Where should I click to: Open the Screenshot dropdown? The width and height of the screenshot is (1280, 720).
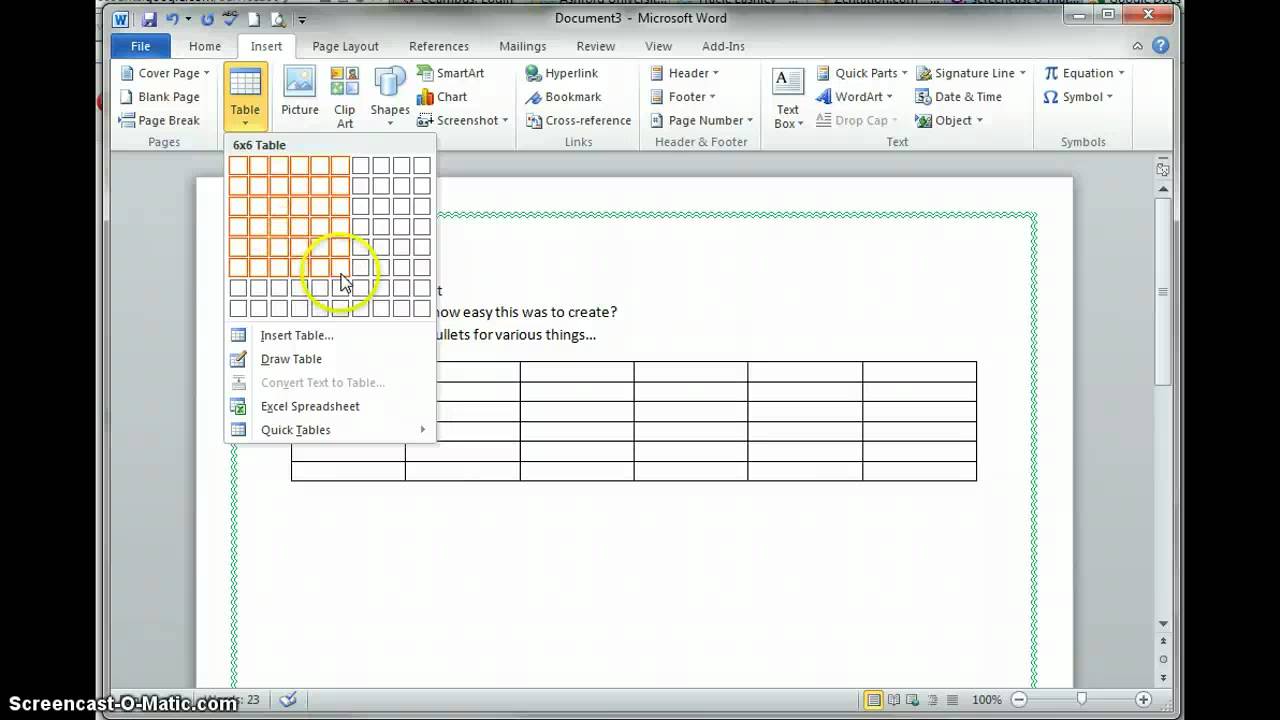point(463,120)
